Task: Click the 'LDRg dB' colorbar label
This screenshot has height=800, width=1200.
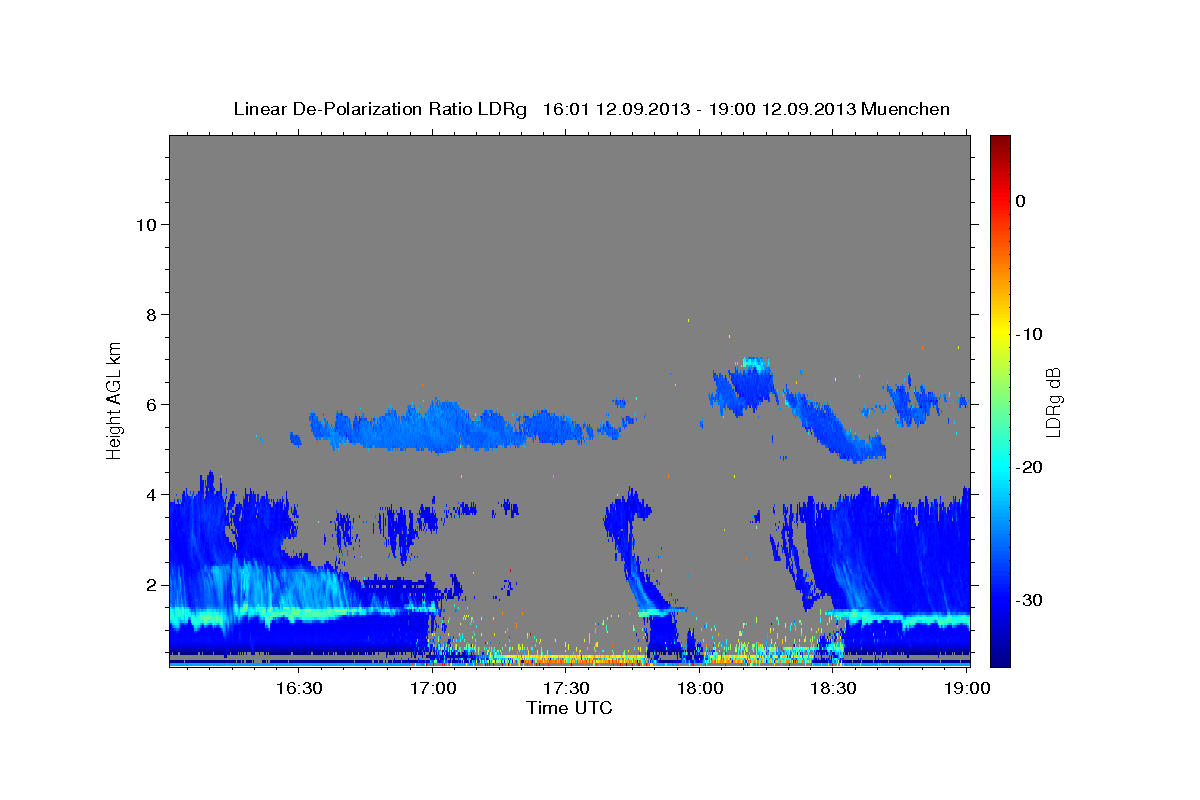Action: click(x=1052, y=402)
